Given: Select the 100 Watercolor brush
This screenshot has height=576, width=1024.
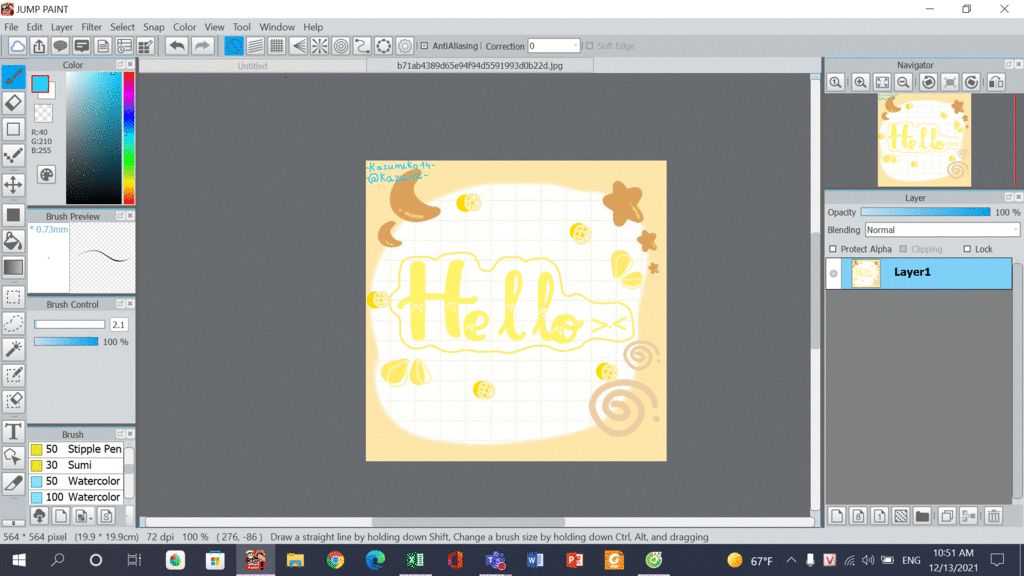Looking at the screenshot, I should (x=76, y=497).
